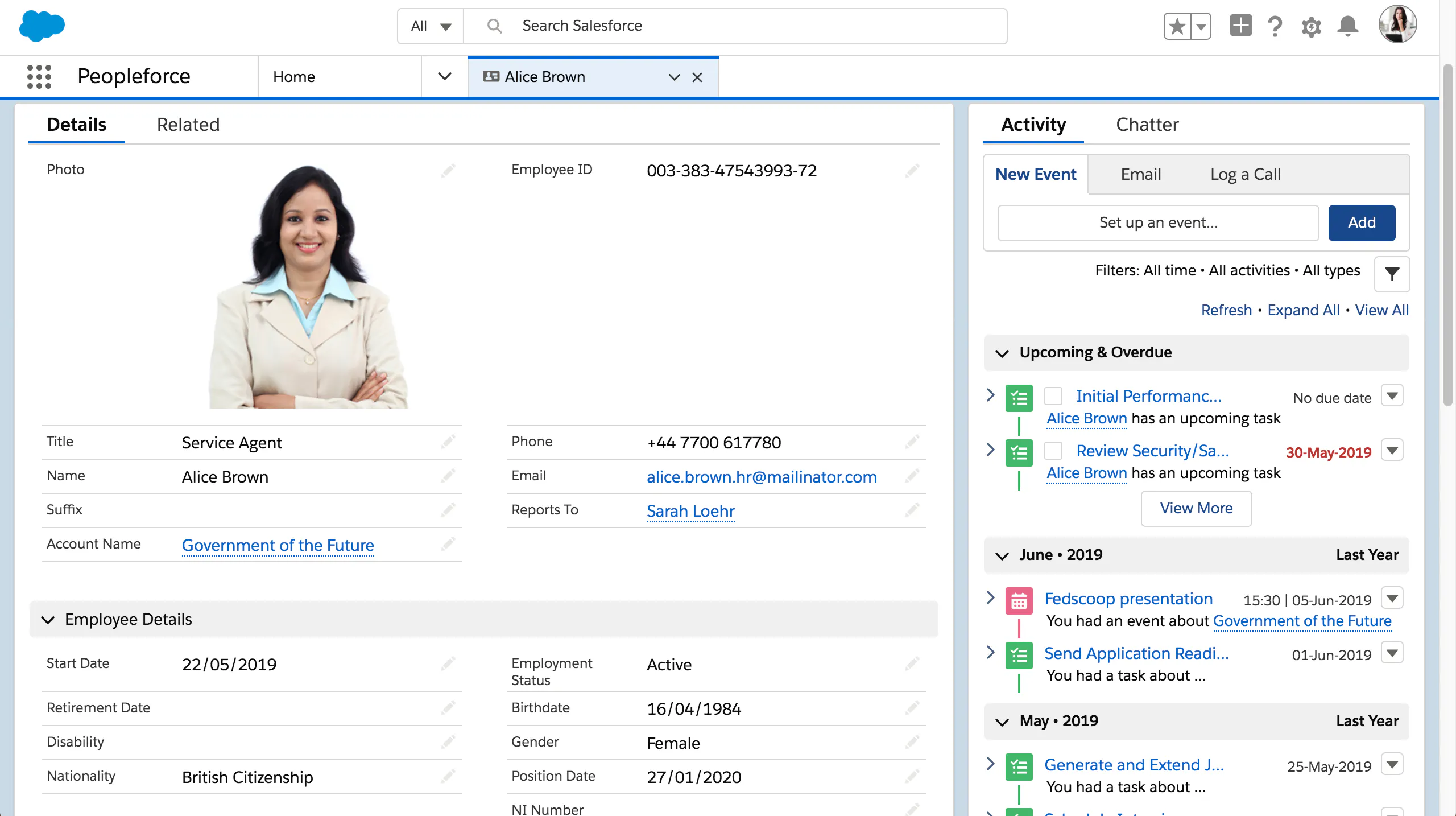Click the blue Add button
1456x816 pixels.
click(x=1361, y=222)
